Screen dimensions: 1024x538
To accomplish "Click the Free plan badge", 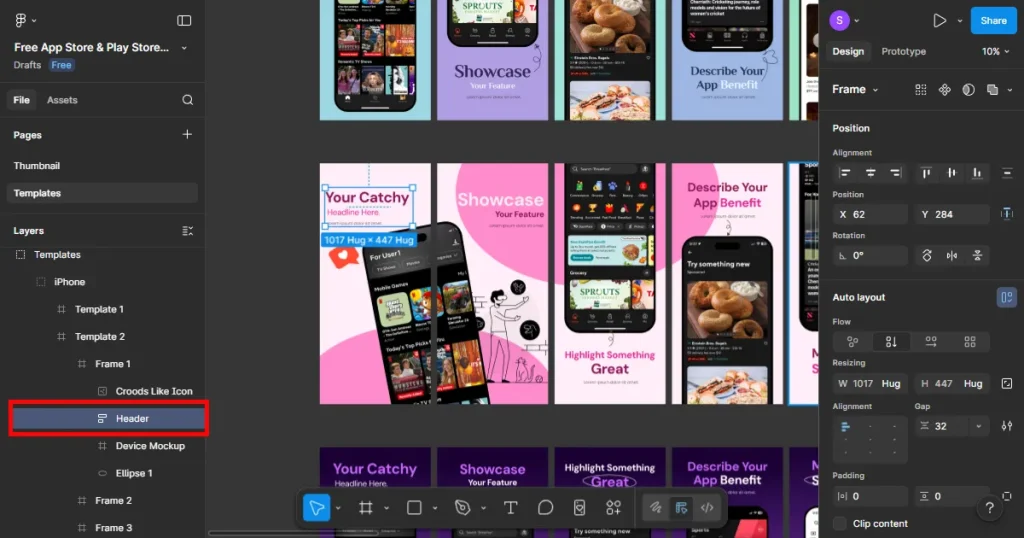I will pos(61,65).
